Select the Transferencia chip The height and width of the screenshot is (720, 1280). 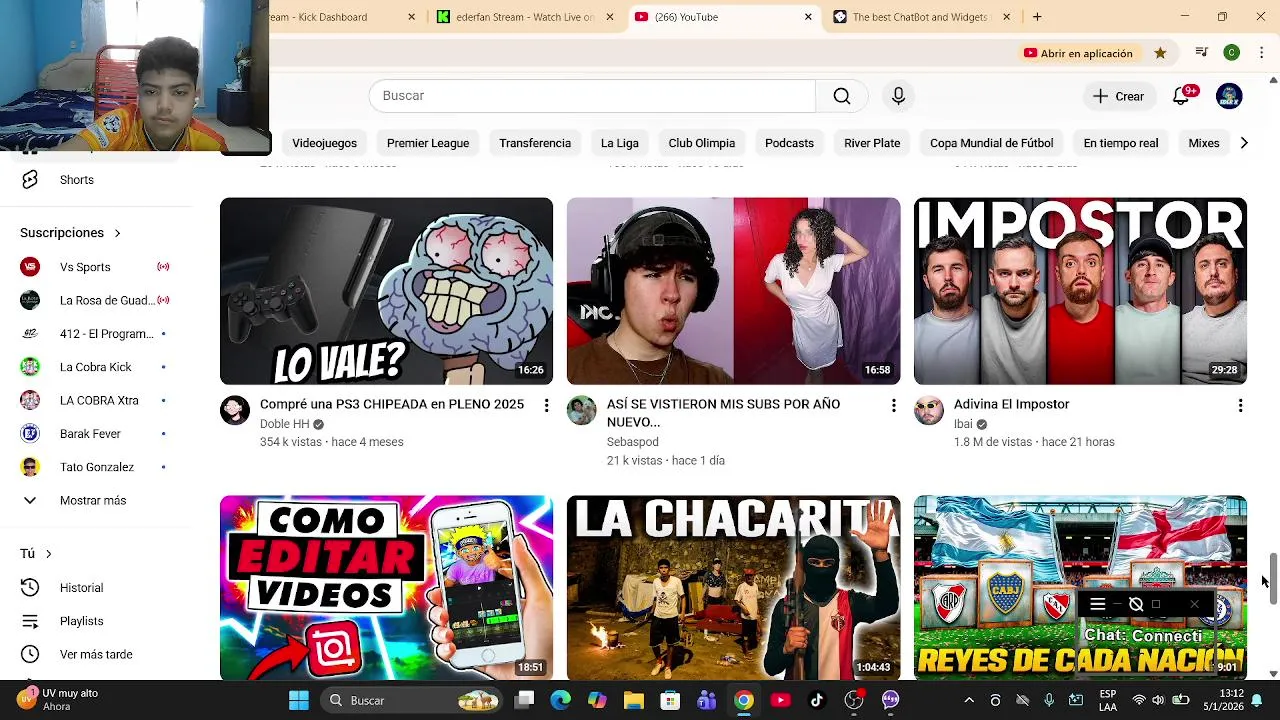[535, 143]
